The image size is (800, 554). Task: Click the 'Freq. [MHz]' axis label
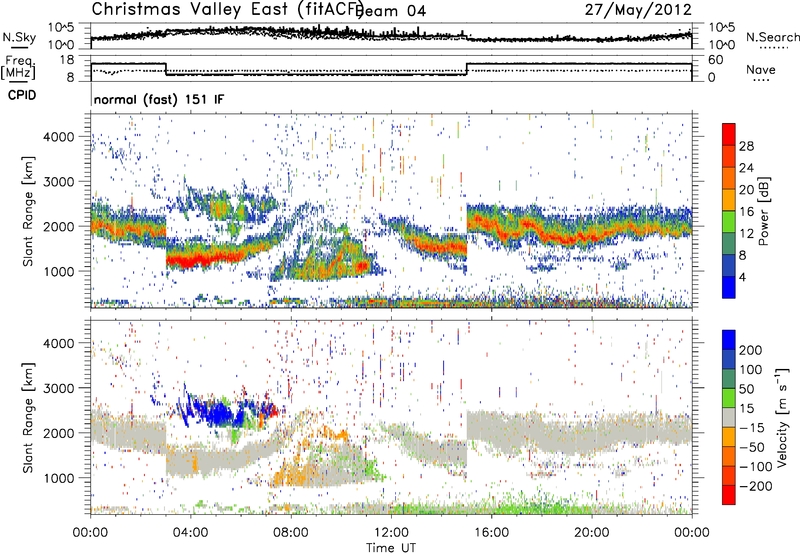tap(19, 68)
